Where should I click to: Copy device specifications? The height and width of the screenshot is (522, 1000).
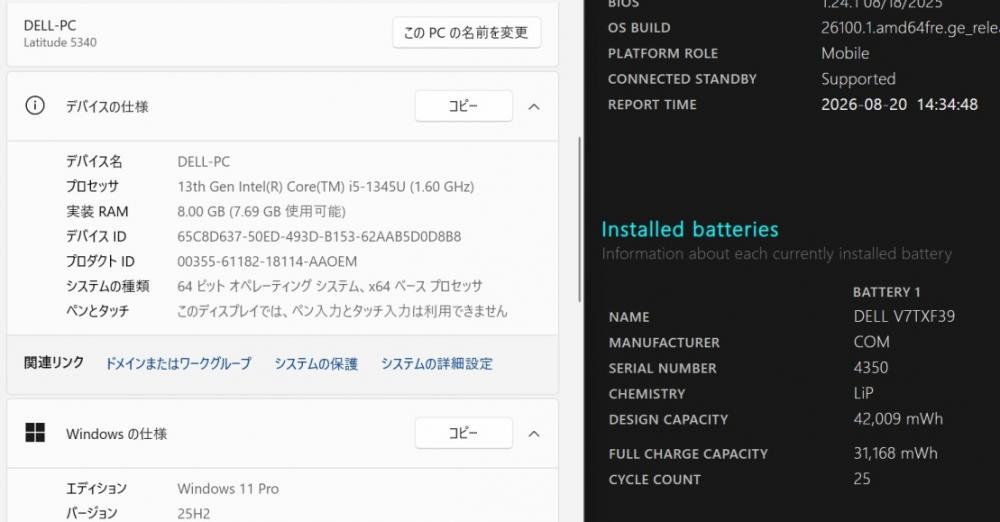[x=464, y=106]
